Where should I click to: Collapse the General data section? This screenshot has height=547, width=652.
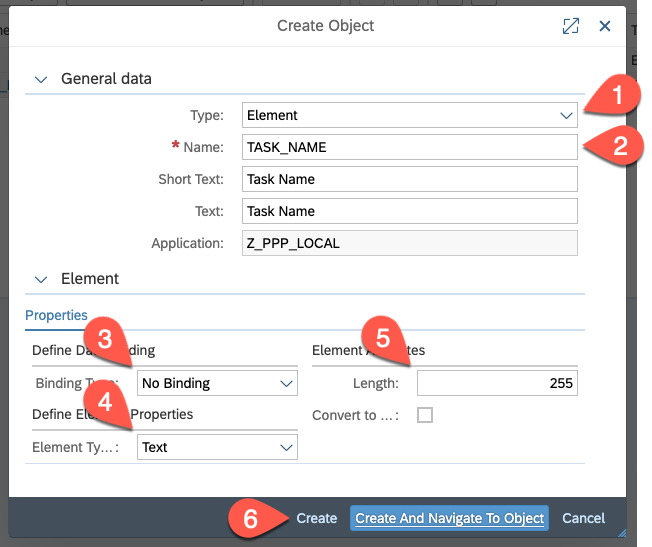tap(41, 79)
